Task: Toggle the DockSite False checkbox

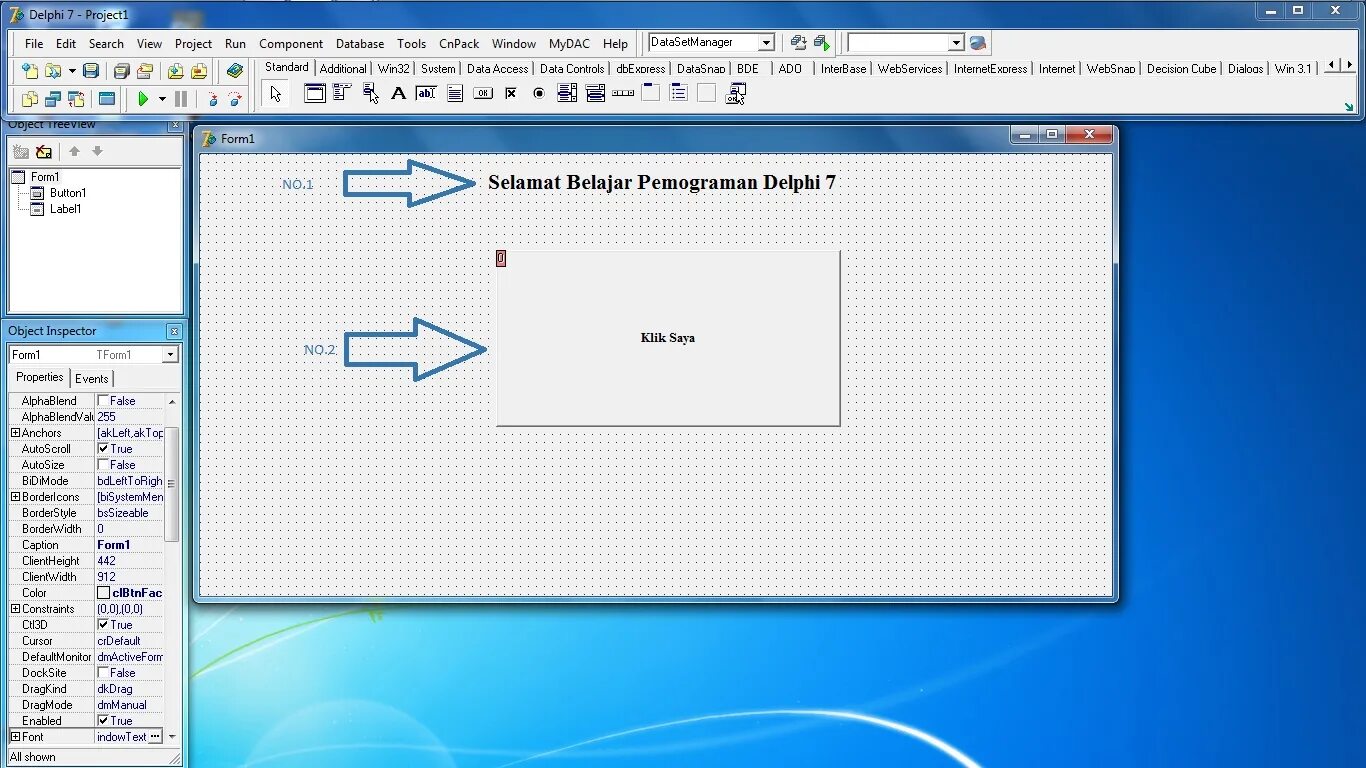Action: click(x=103, y=673)
